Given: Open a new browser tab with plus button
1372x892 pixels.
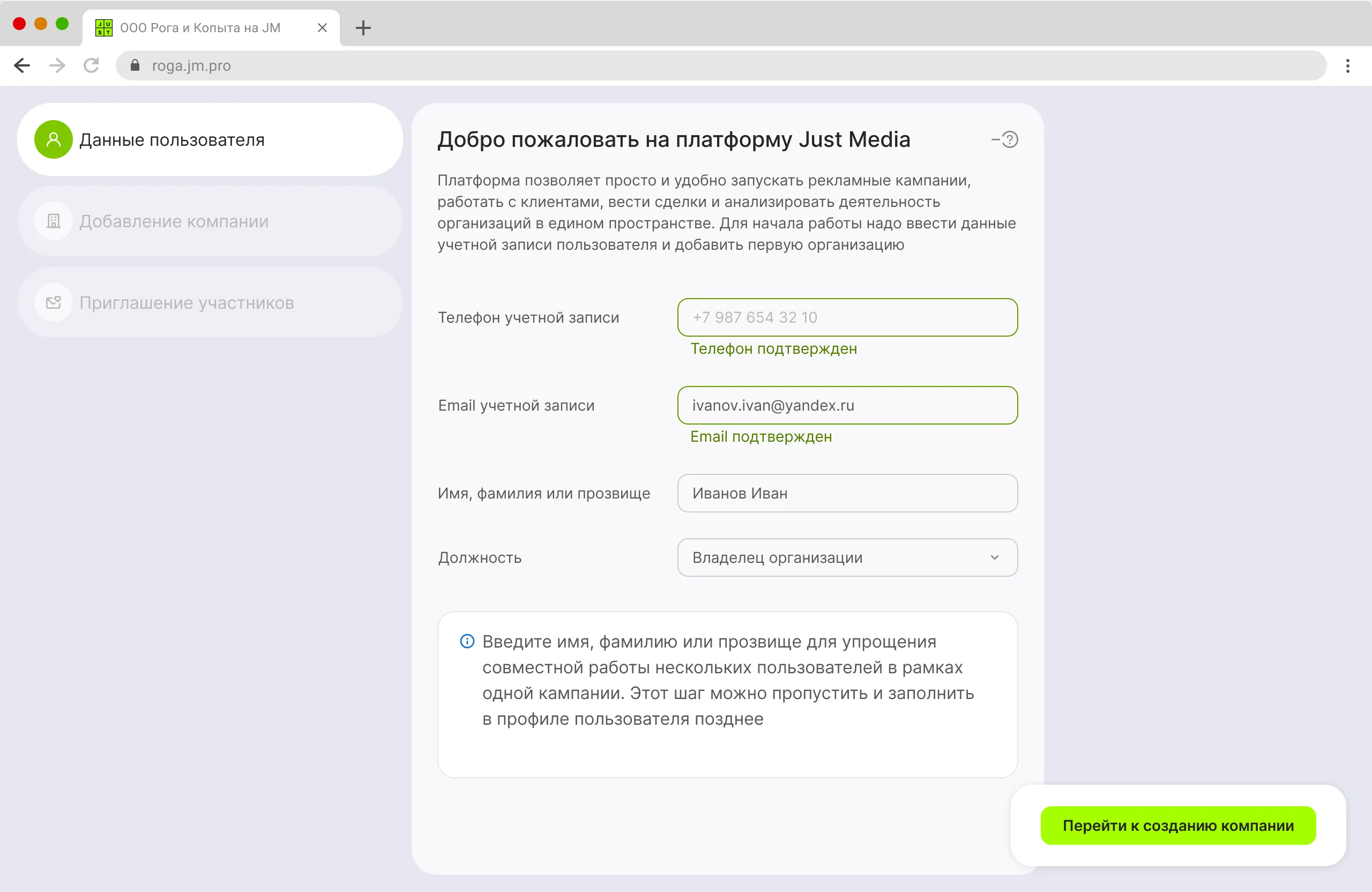Looking at the screenshot, I should coord(363,27).
